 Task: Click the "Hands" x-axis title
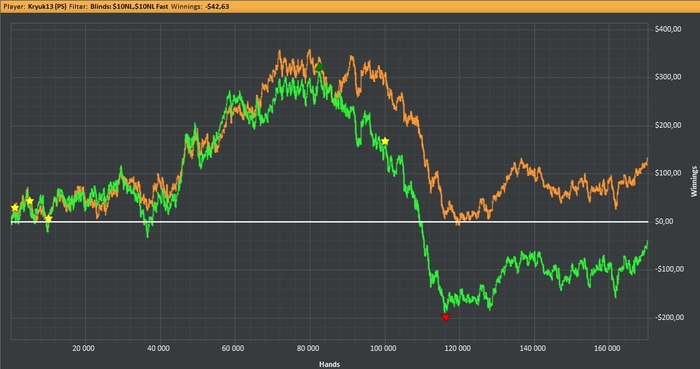[x=329, y=364]
